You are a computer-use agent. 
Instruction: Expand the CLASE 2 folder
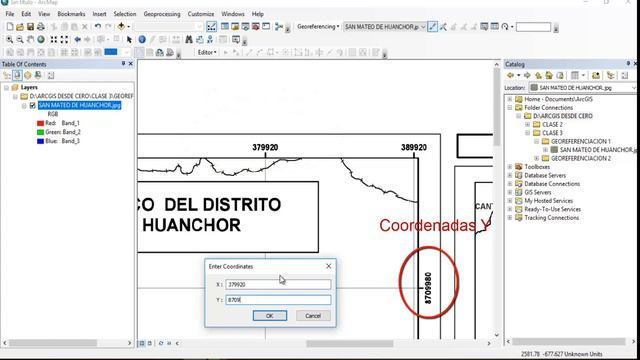pyautogui.click(x=527, y=124)
